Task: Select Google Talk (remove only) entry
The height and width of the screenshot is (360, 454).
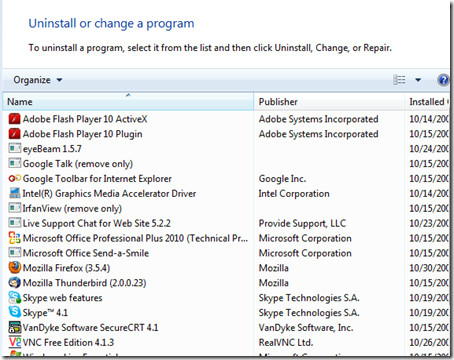Action: [78, 164]
